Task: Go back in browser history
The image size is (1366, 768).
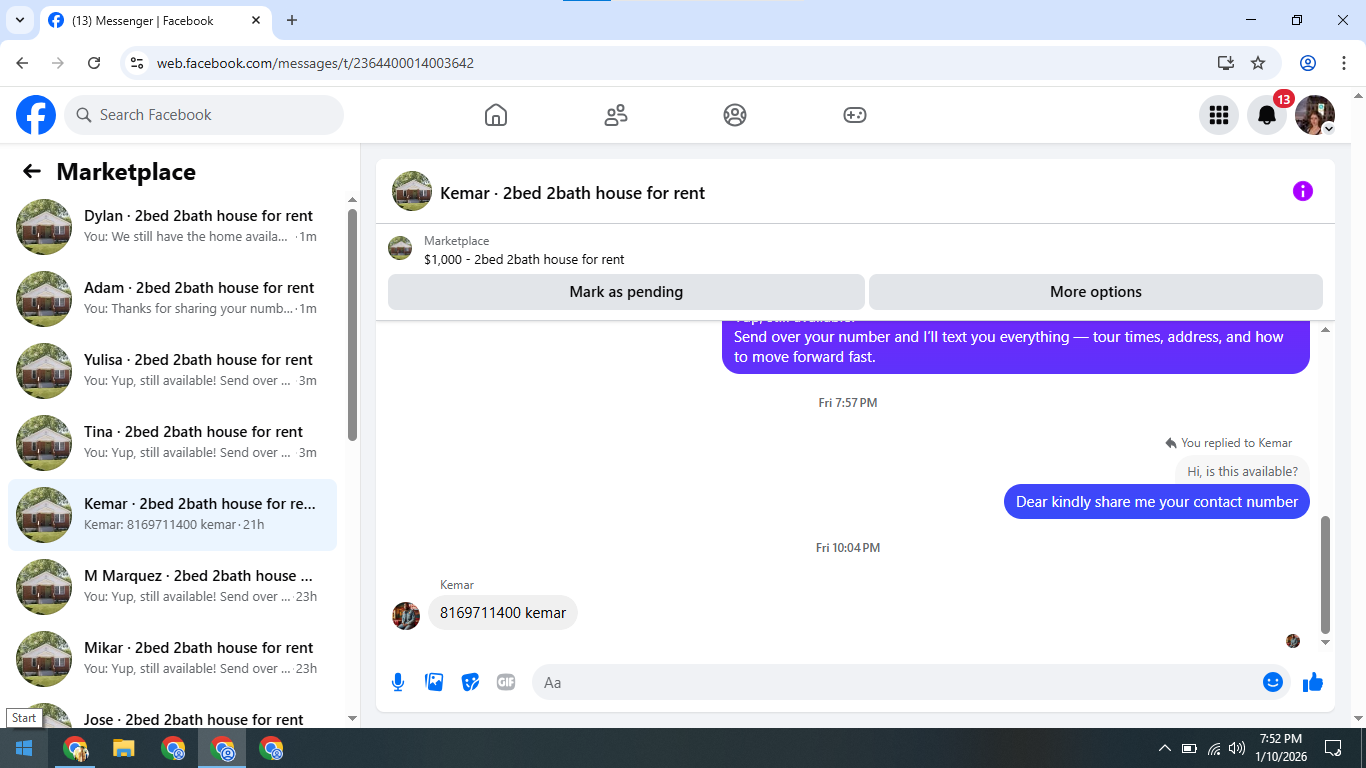Action: (22, 63)
